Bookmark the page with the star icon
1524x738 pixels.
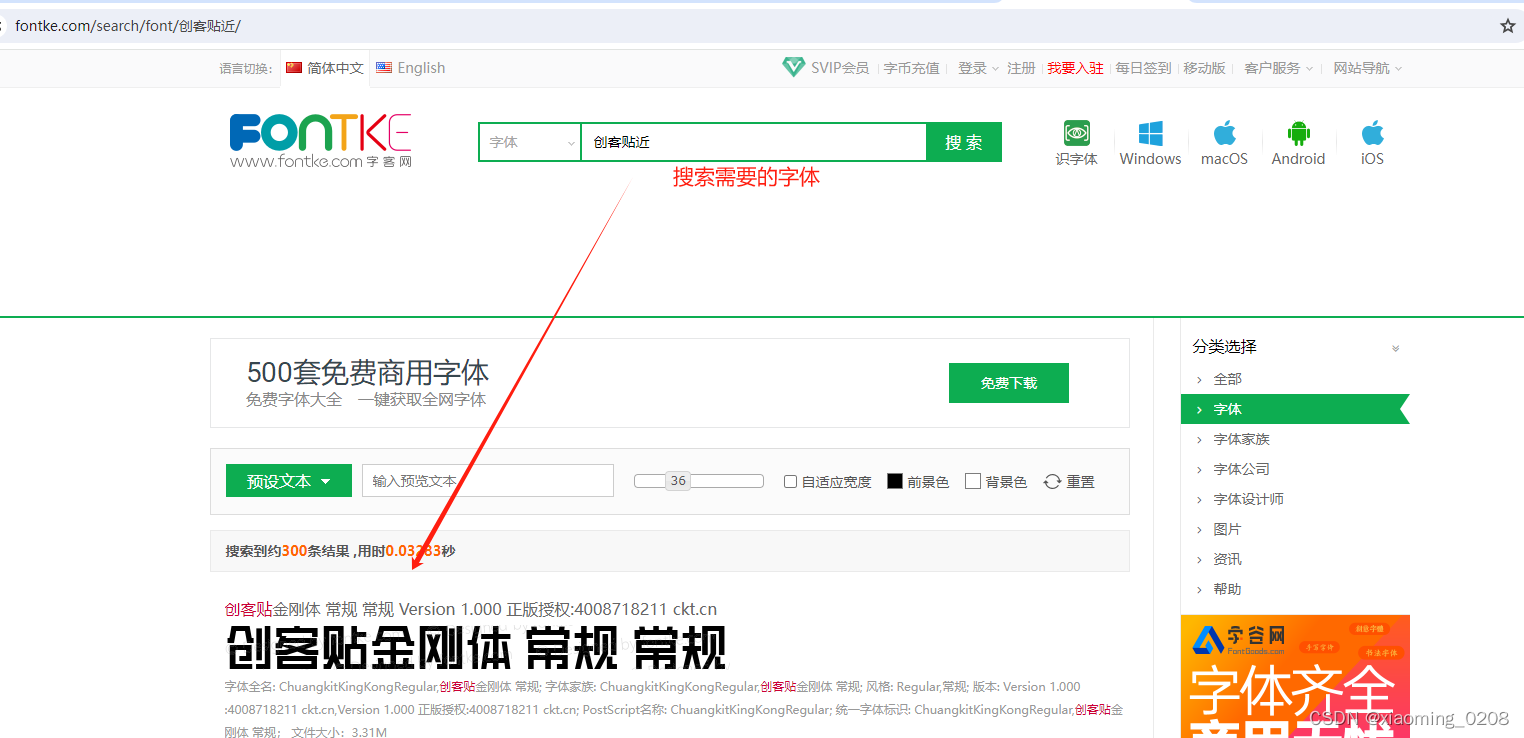pyautogui.click(x=1508, y=26)
